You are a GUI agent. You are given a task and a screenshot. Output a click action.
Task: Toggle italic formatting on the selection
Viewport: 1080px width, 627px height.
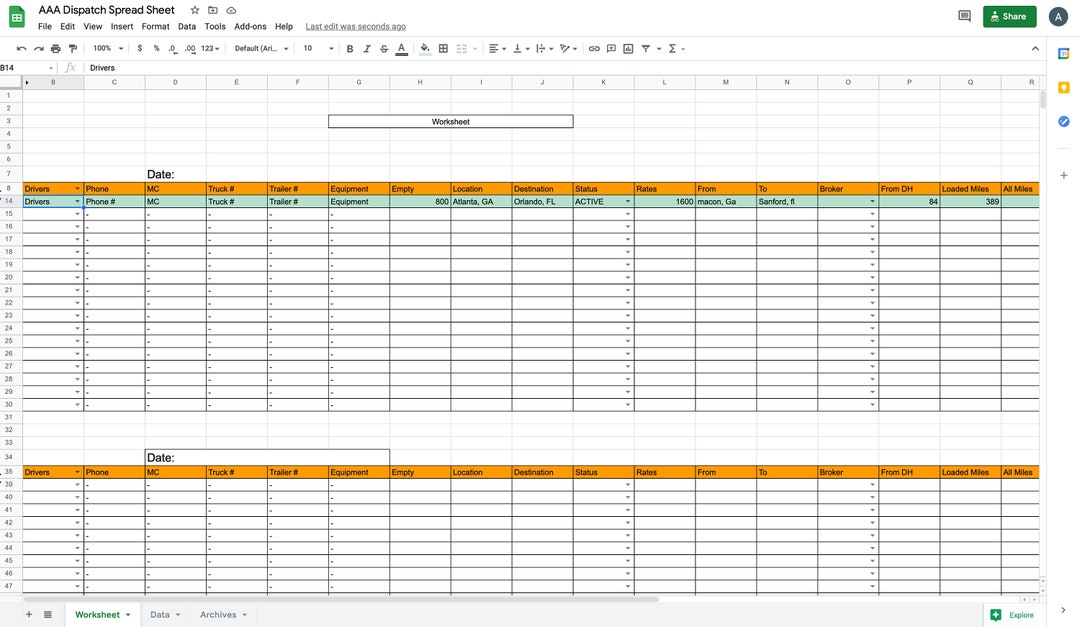366,48
